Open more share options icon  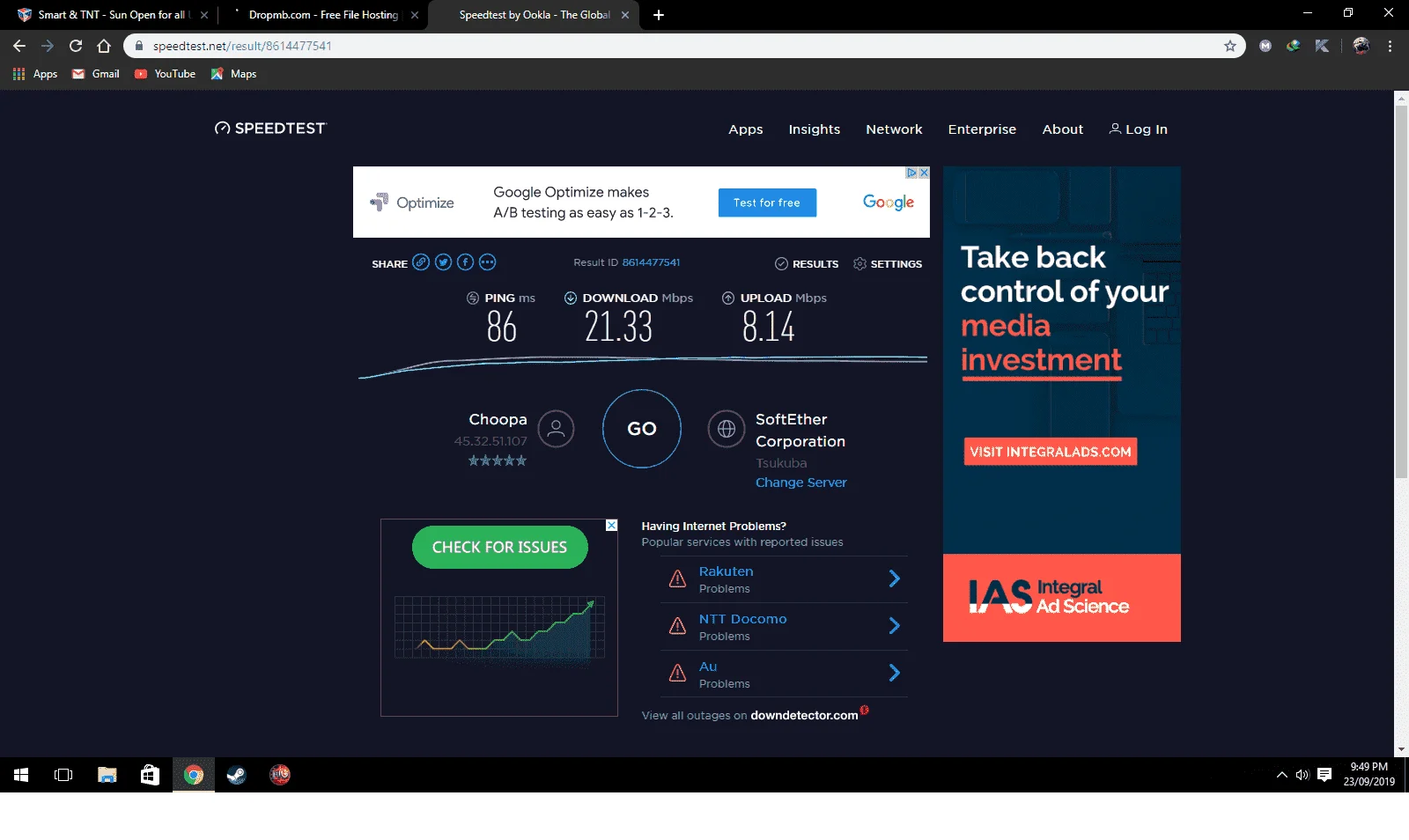pos(487,262)
